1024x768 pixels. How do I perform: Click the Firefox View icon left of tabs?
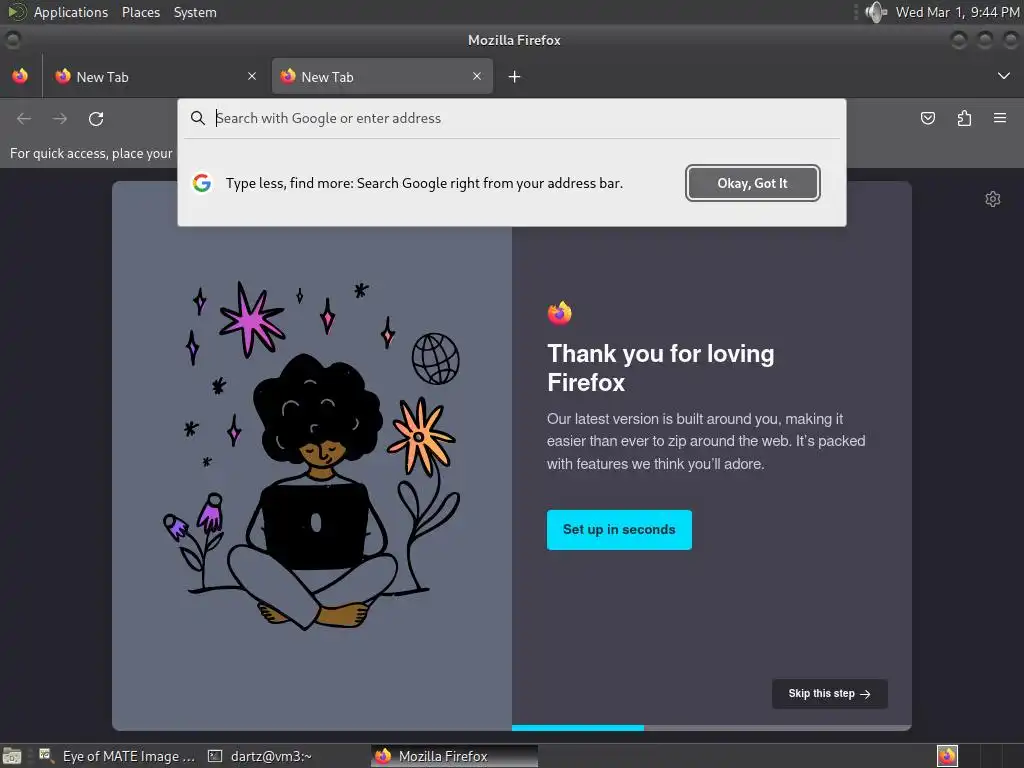20,76
